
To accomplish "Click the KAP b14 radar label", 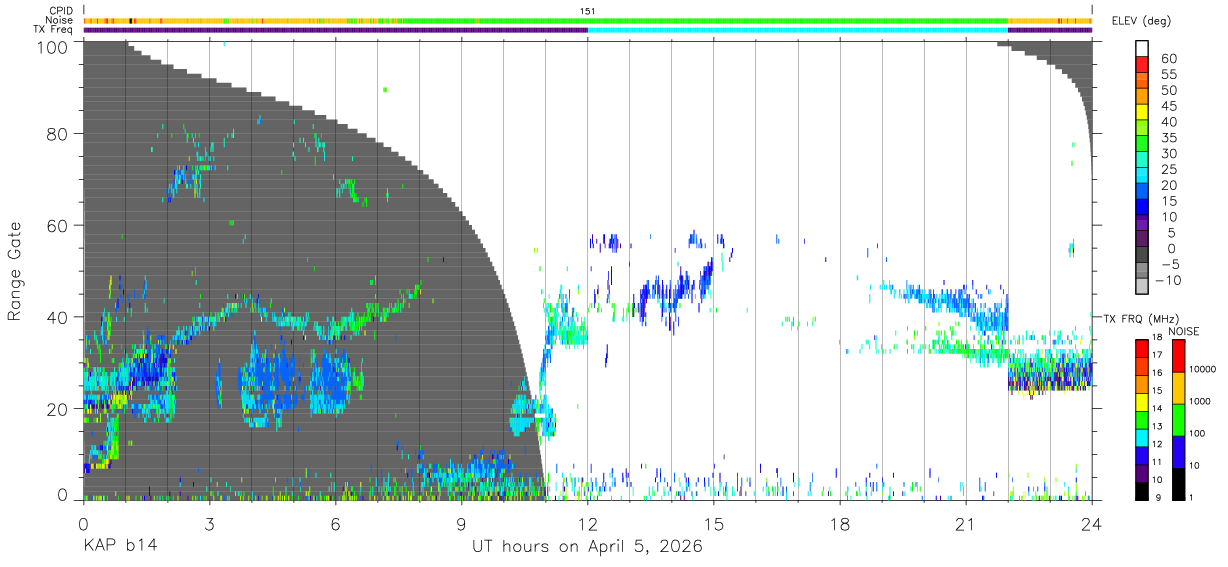I will (119, 547).
